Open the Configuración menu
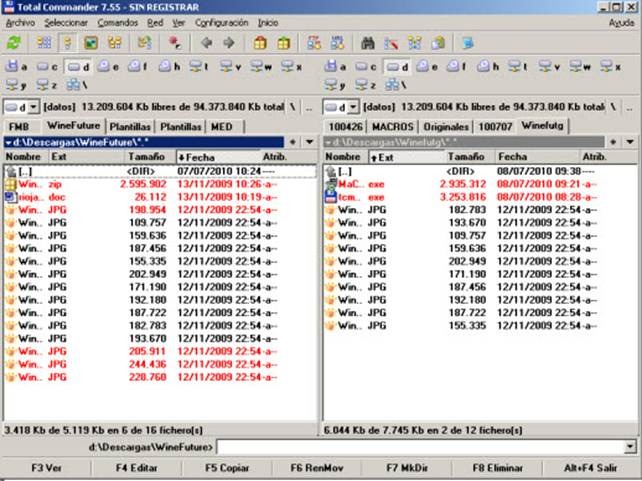642x481 pixels. [222, 23]
